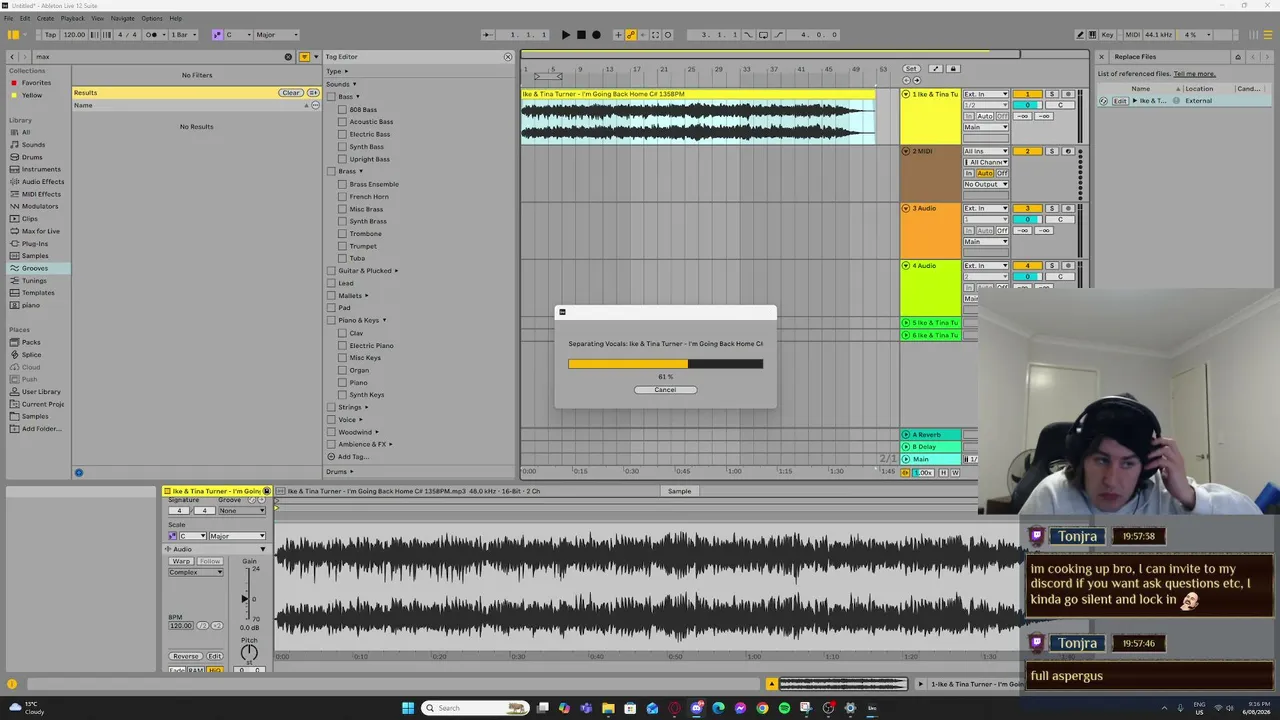Open Windows Start menu
The image size is (1280, 720).
408,708
